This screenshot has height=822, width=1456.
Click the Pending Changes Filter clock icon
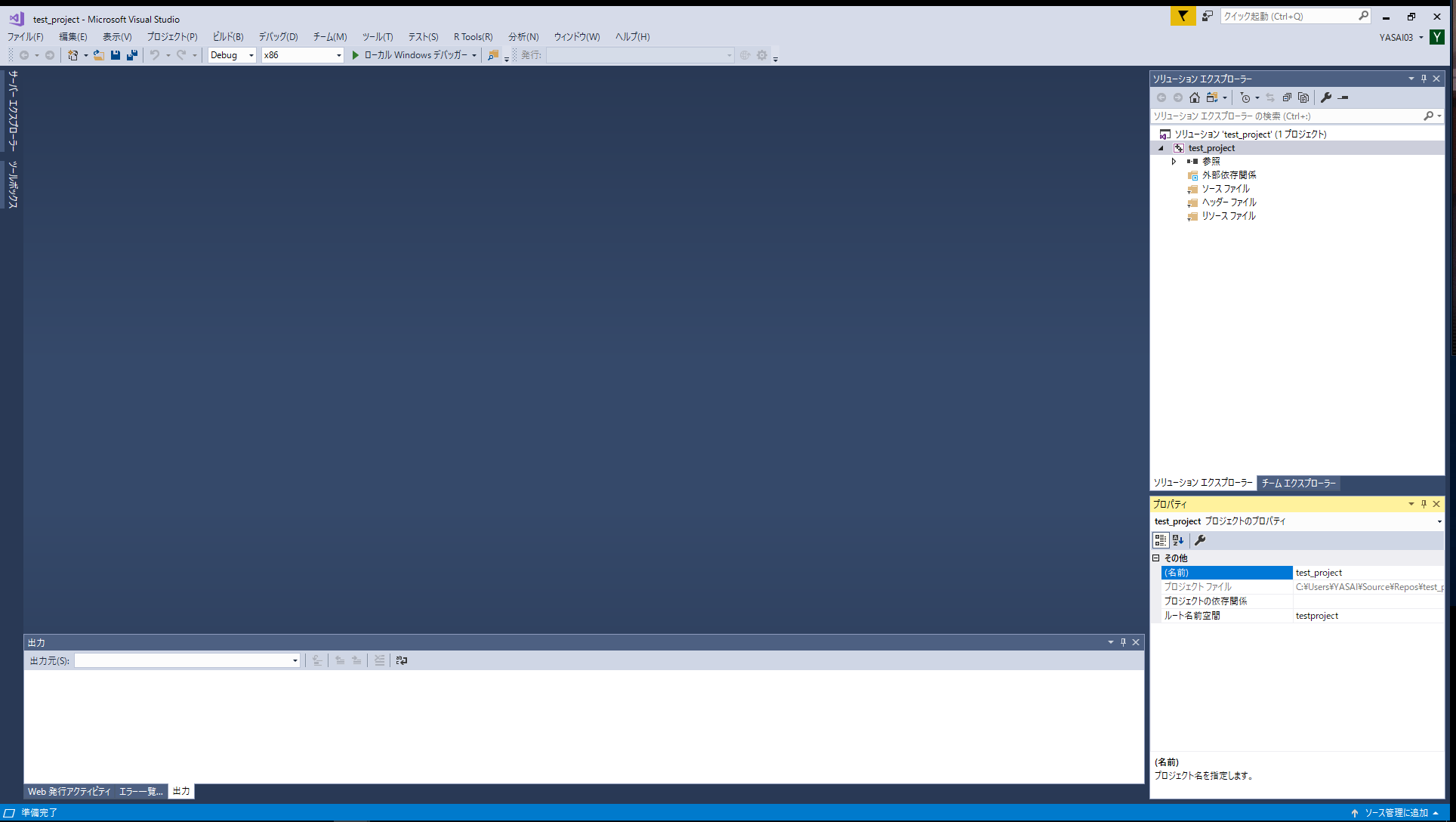(1245, 97)
